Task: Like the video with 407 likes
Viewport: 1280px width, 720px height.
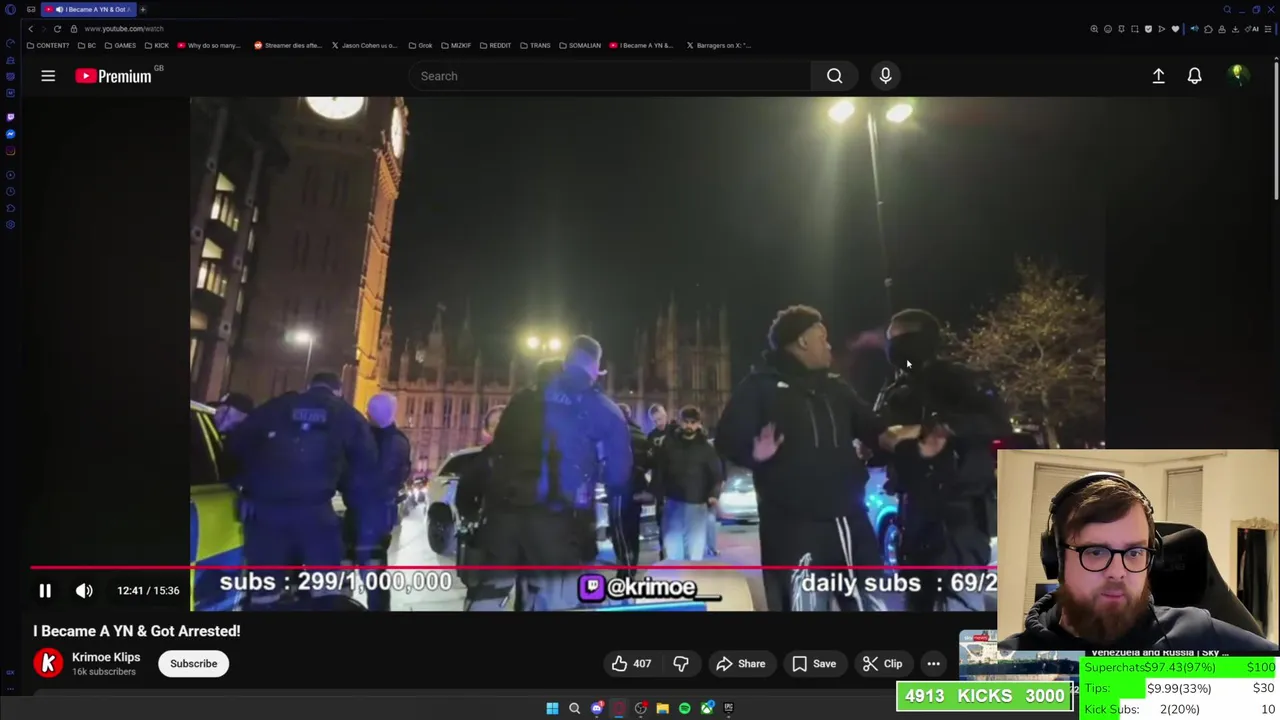Action: click(x=631, y=664)
